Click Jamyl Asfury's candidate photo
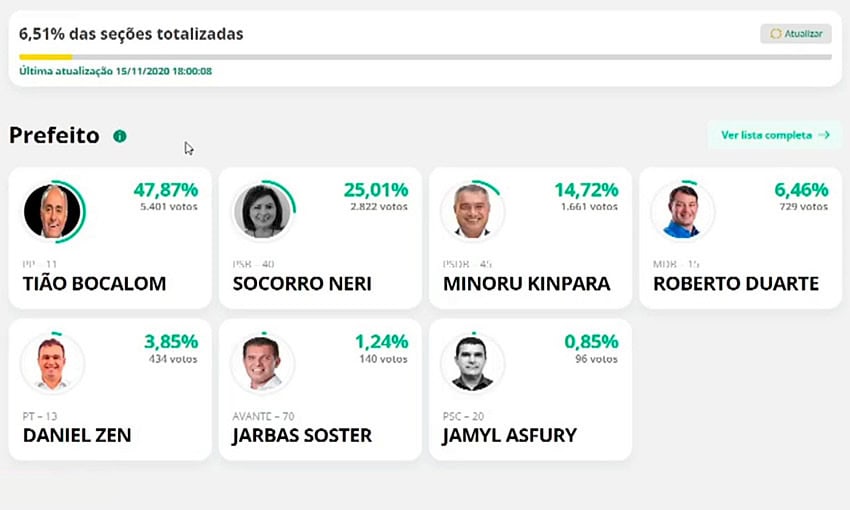 coord(472,363)
